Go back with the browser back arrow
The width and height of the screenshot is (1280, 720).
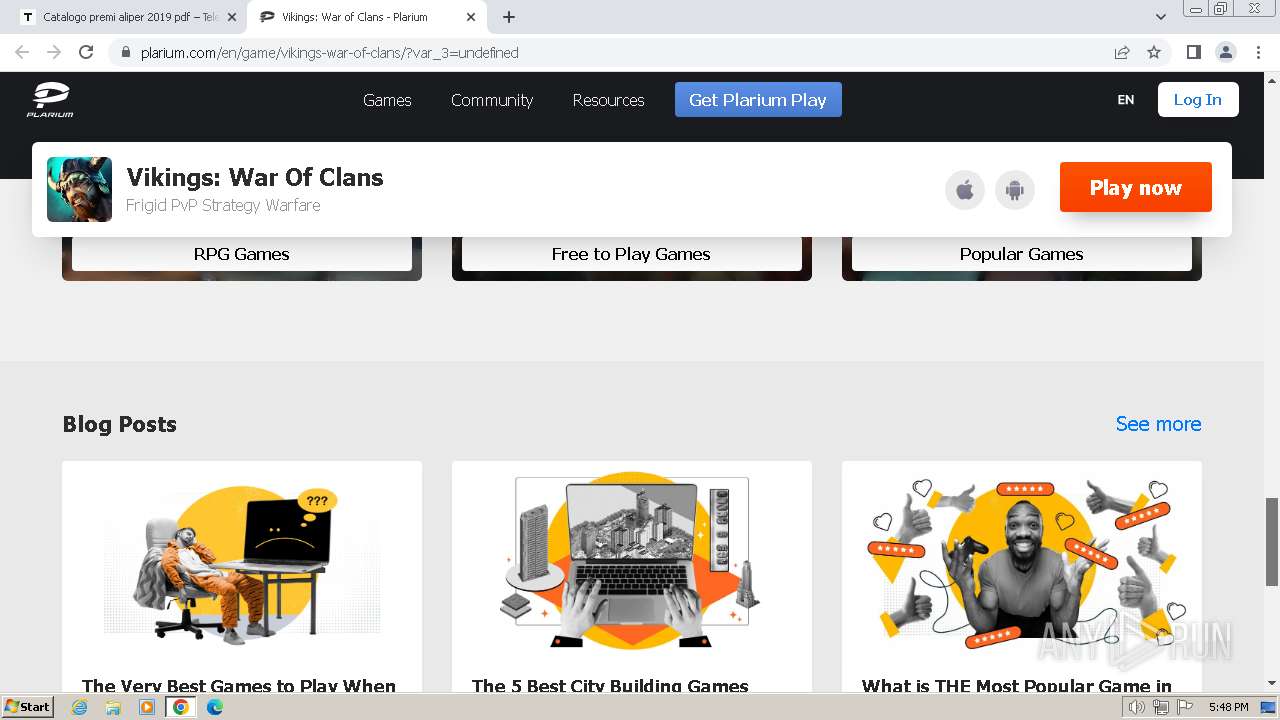coord(22,52)
